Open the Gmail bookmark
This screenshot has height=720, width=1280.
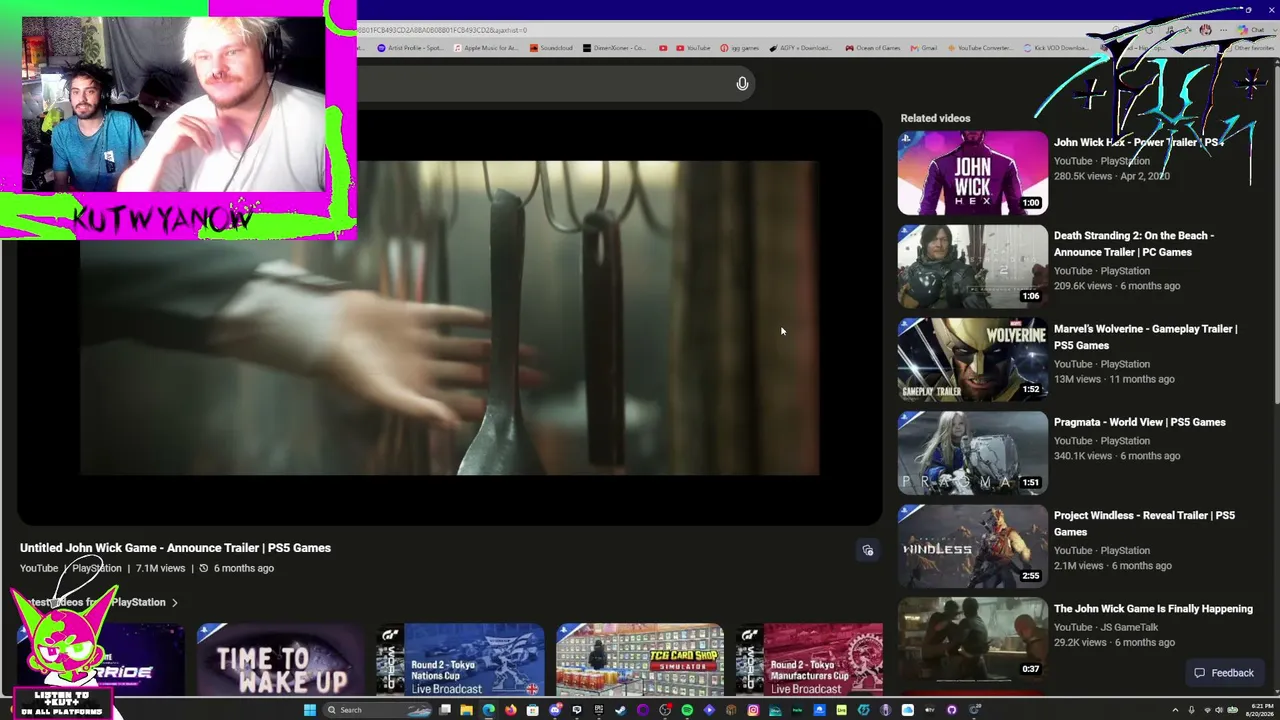[924, 48]
